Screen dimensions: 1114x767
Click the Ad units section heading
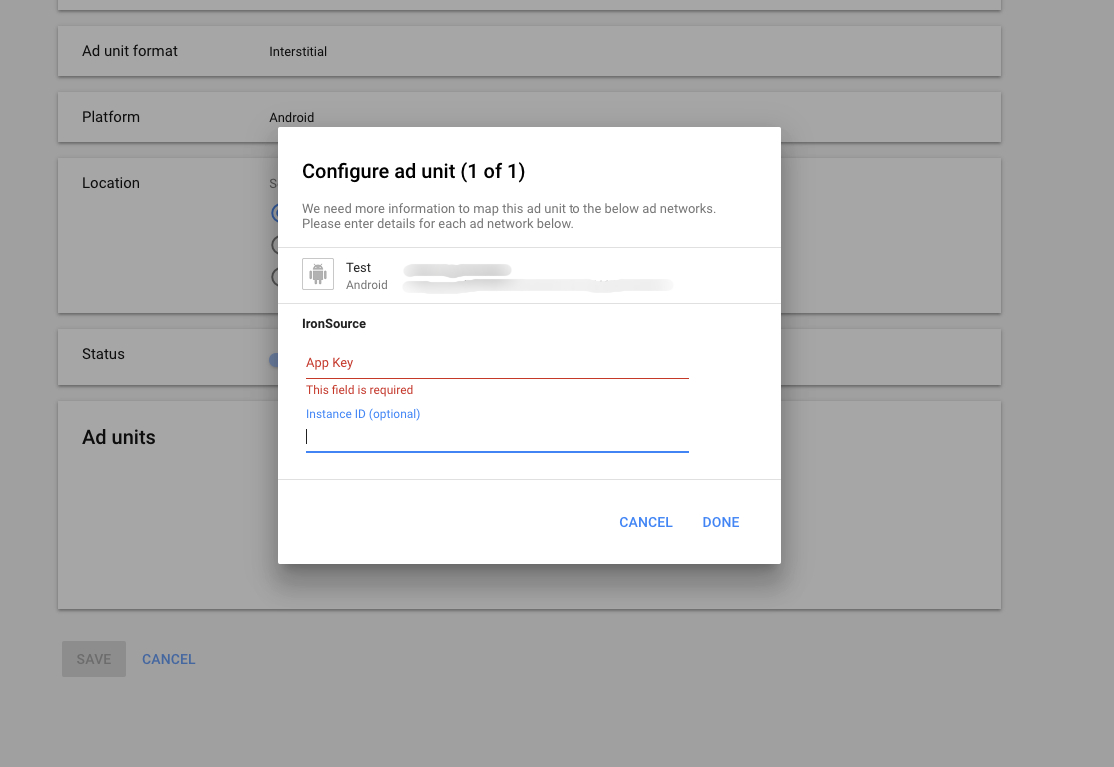119,437
